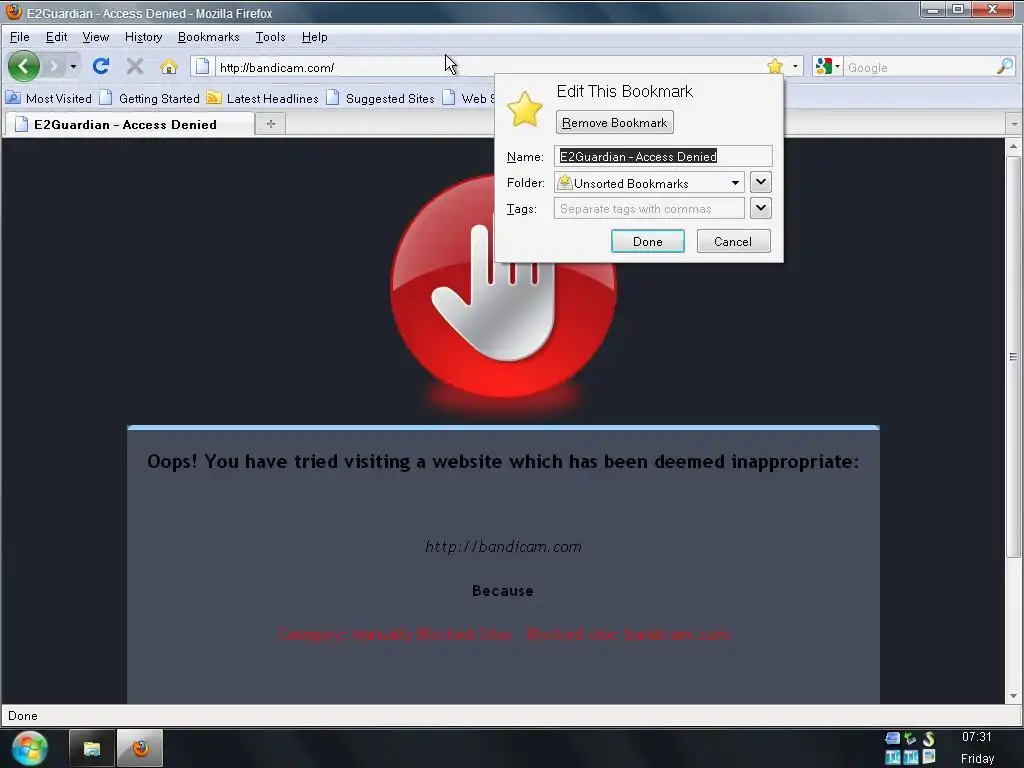Edit the bookmark Name field

pyautogui.click(x=663, y=156)
